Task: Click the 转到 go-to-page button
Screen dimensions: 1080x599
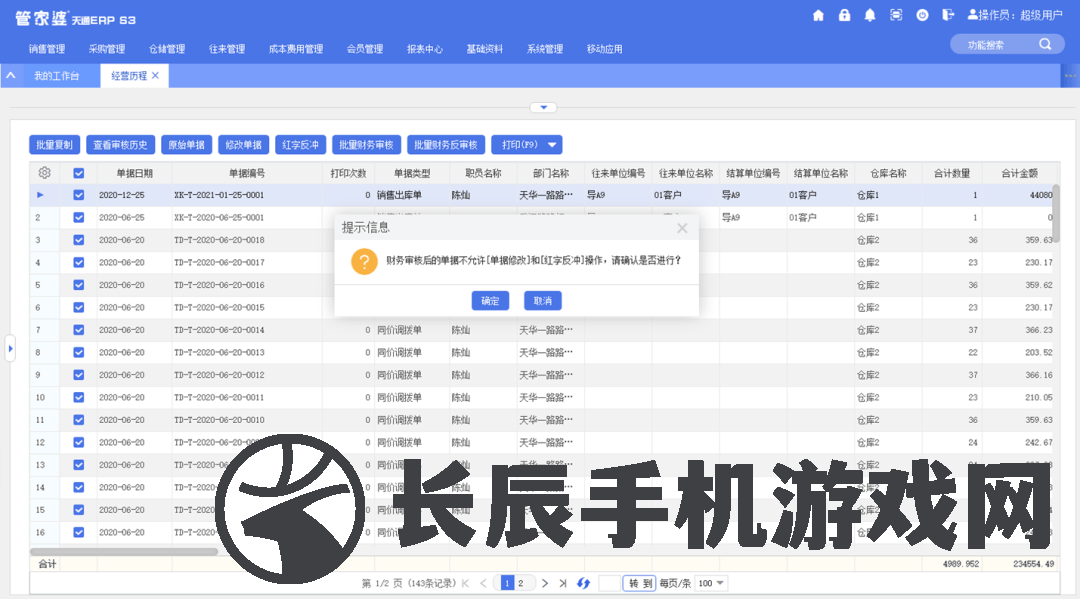Action: pos(640,583)
